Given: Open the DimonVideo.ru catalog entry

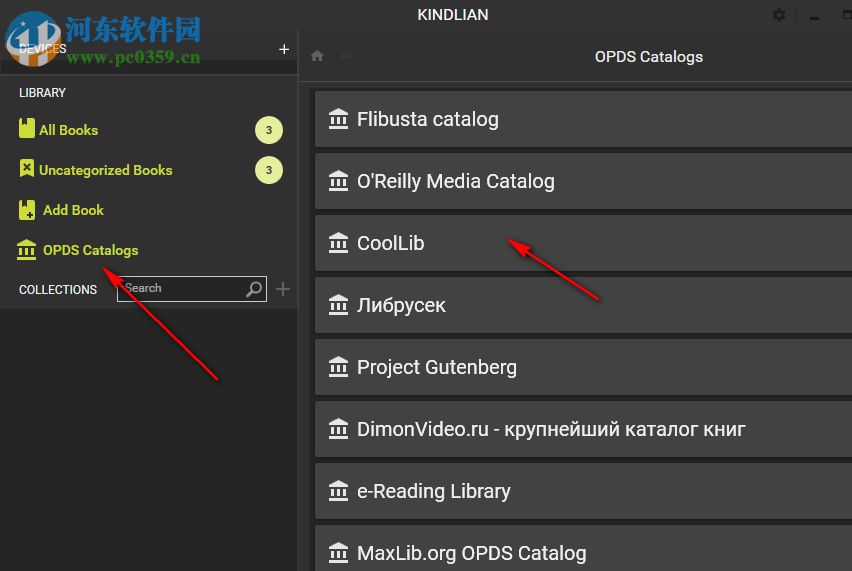Looking at the screenshot, I should click(x=583, y=429).
